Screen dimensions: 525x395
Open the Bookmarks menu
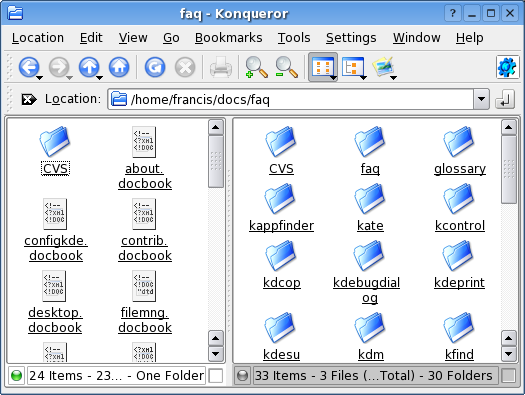(229, 38)
